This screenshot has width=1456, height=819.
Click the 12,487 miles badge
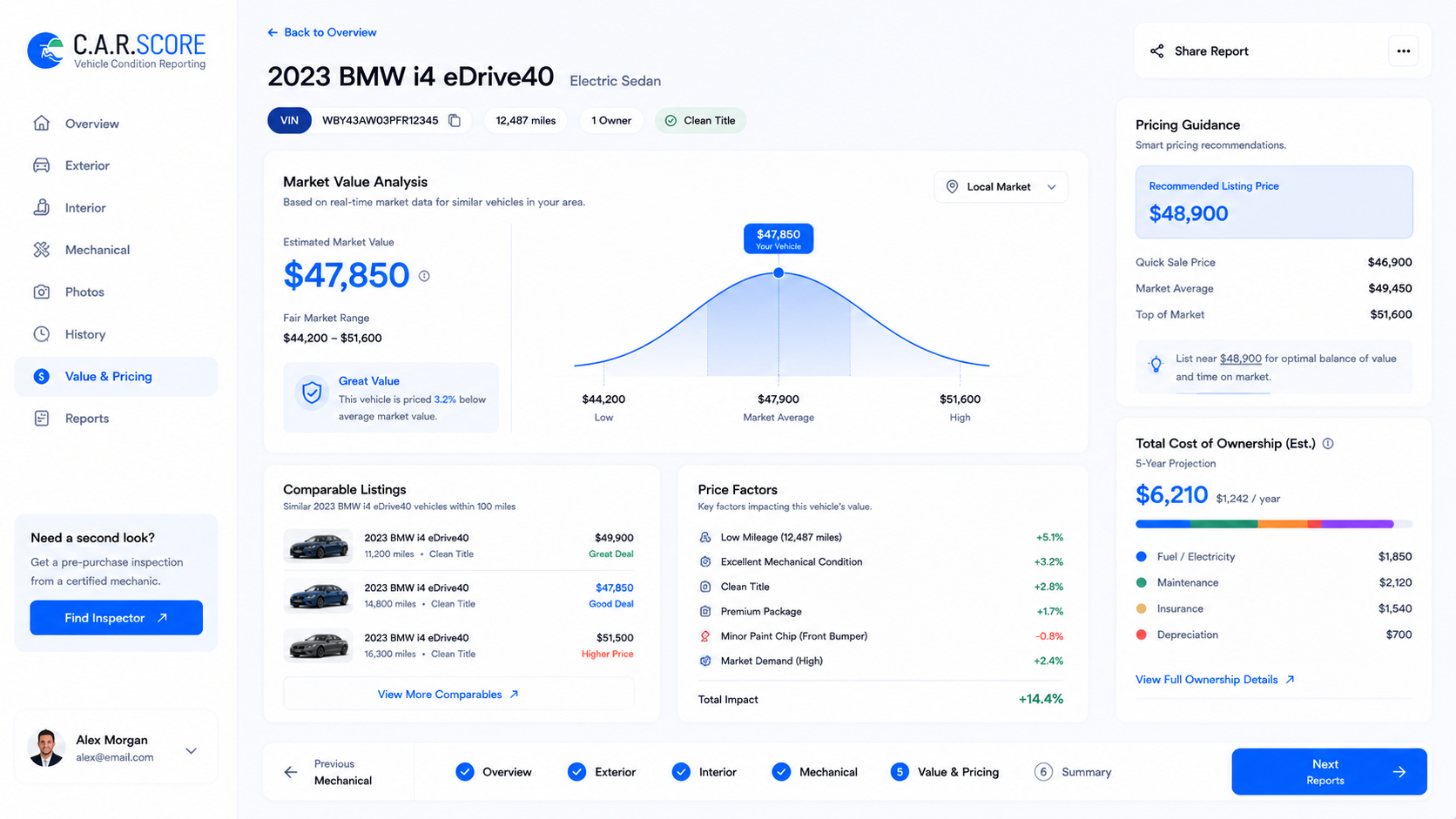click(x=526, y=120)
